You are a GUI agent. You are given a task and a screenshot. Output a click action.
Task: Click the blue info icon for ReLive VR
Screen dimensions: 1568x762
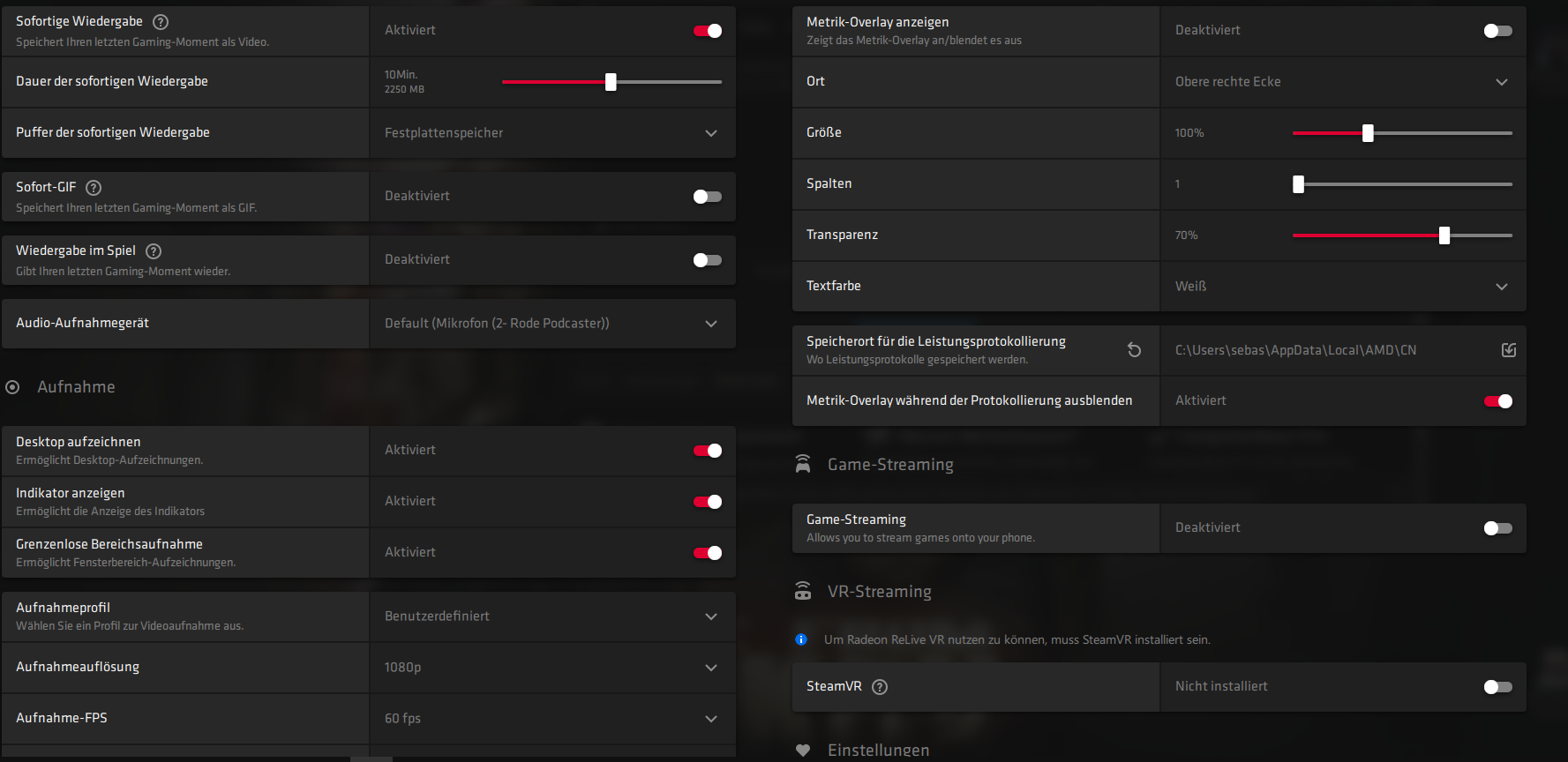pyautogui.click(x=801, y=639)
